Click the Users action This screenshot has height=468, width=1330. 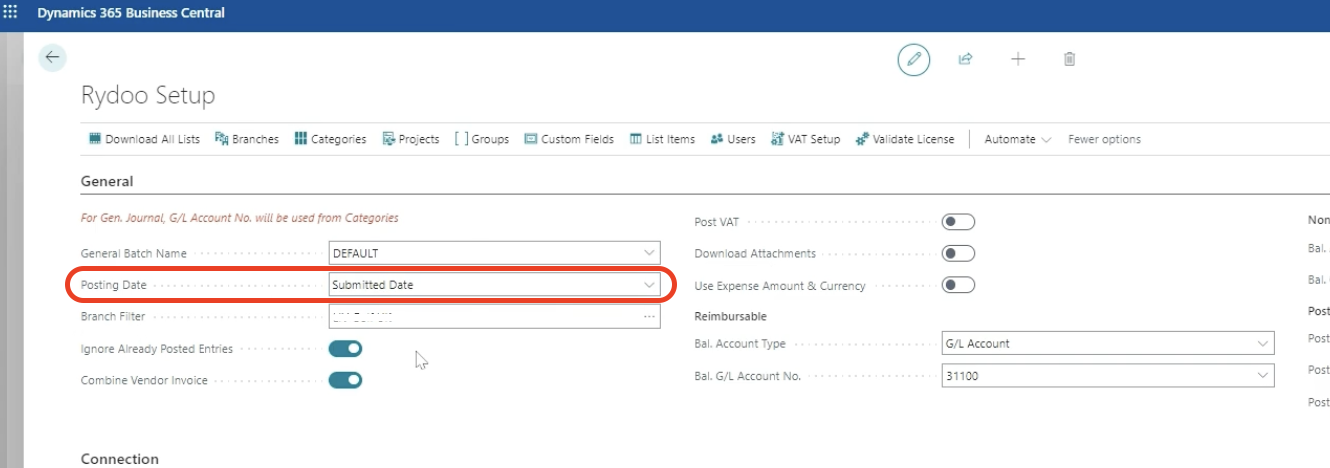[733, 139]
